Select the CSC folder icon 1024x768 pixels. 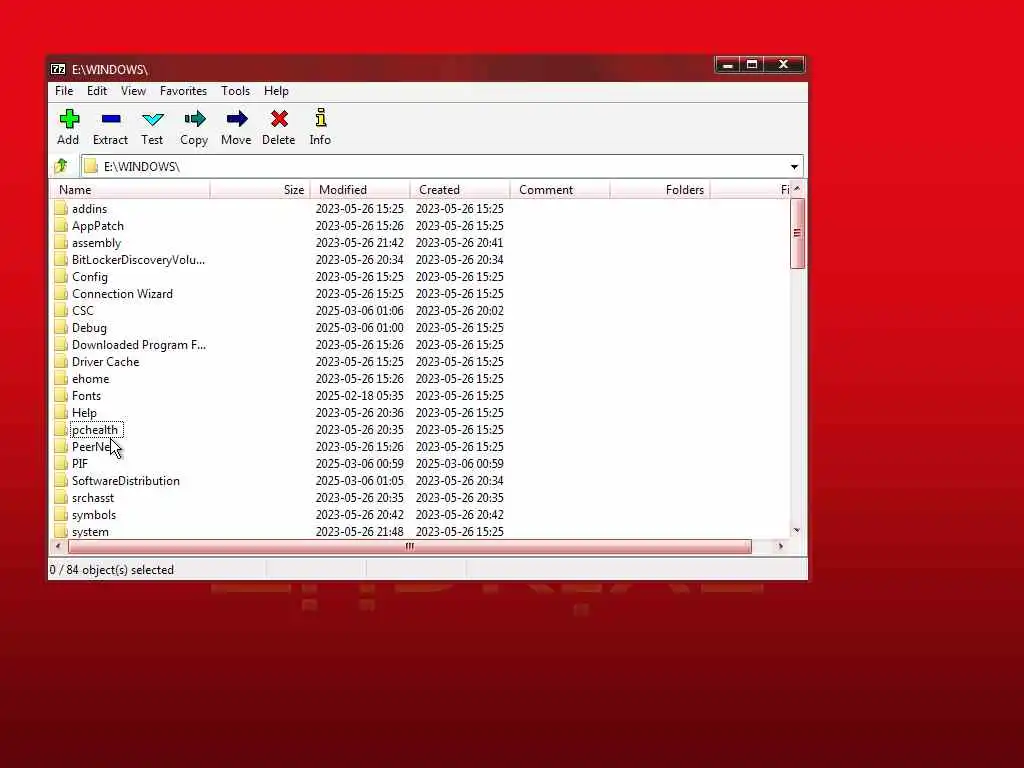tap(61, 310)
